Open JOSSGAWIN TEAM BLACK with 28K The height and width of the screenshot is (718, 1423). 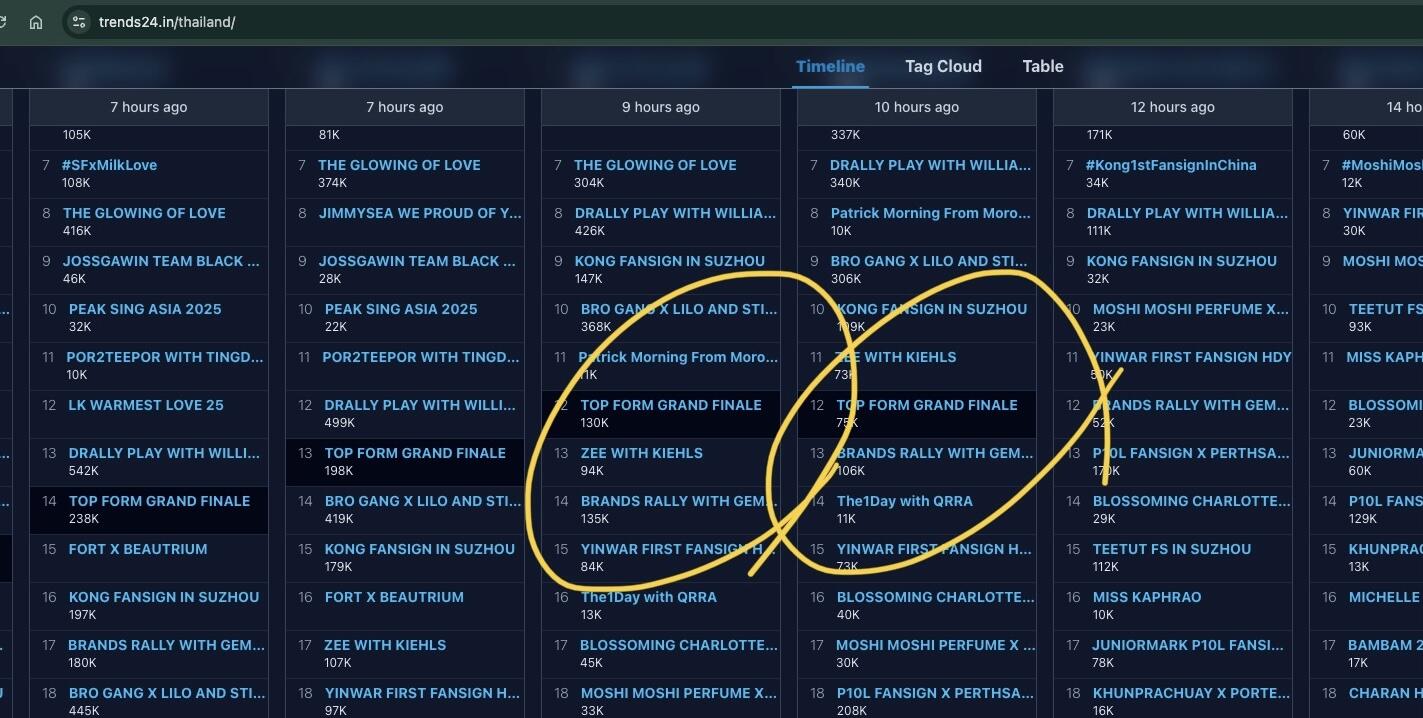tap(419, 261)
